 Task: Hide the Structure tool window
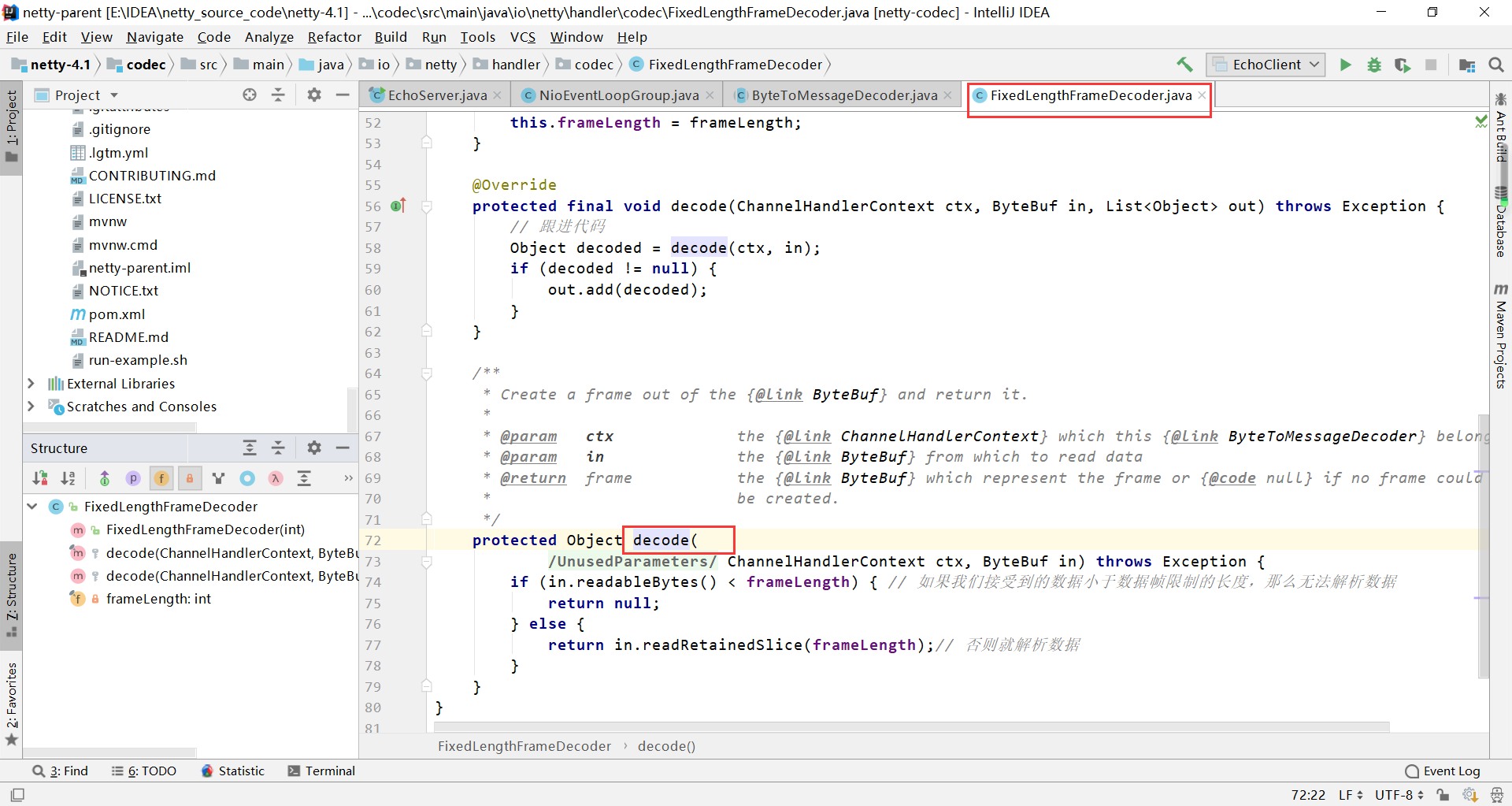tap(343, 448)
